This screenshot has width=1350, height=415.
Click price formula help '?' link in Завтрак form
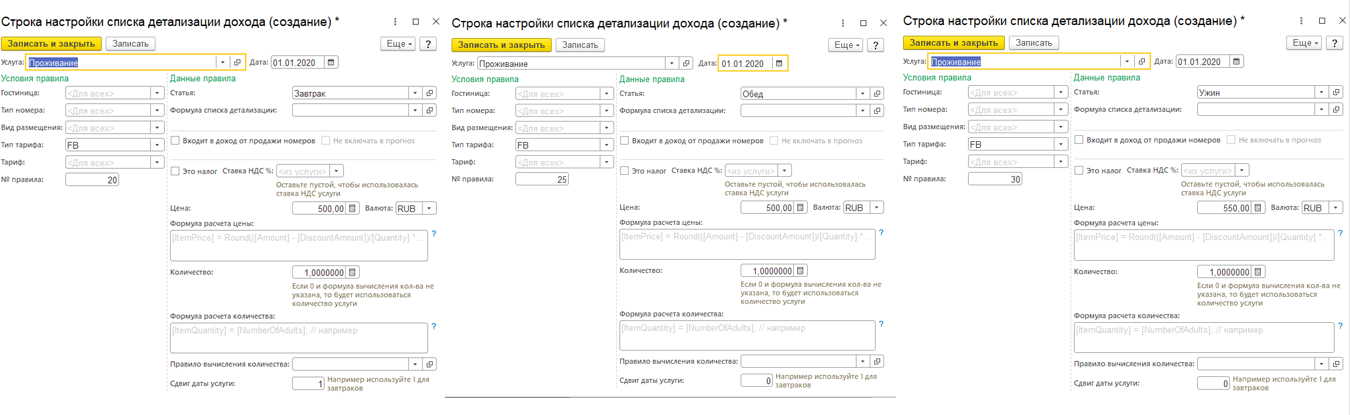point(434,234)
